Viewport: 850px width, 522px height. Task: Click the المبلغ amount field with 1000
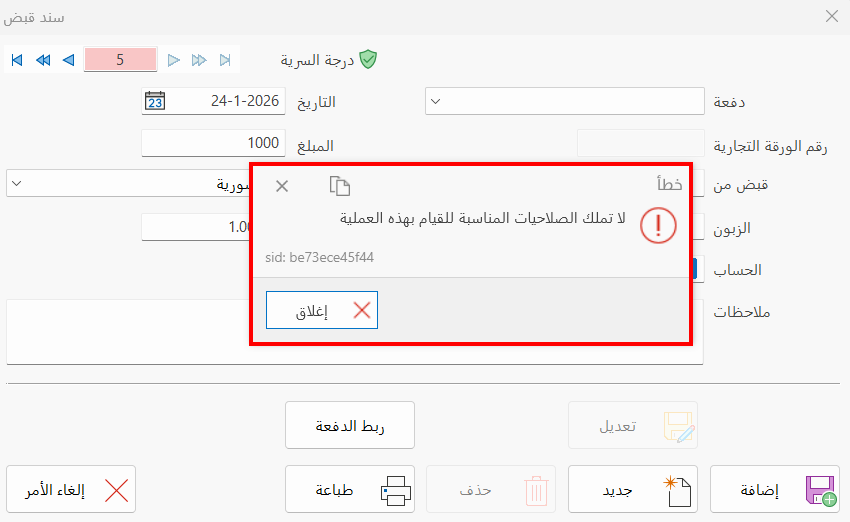[213, 143]
